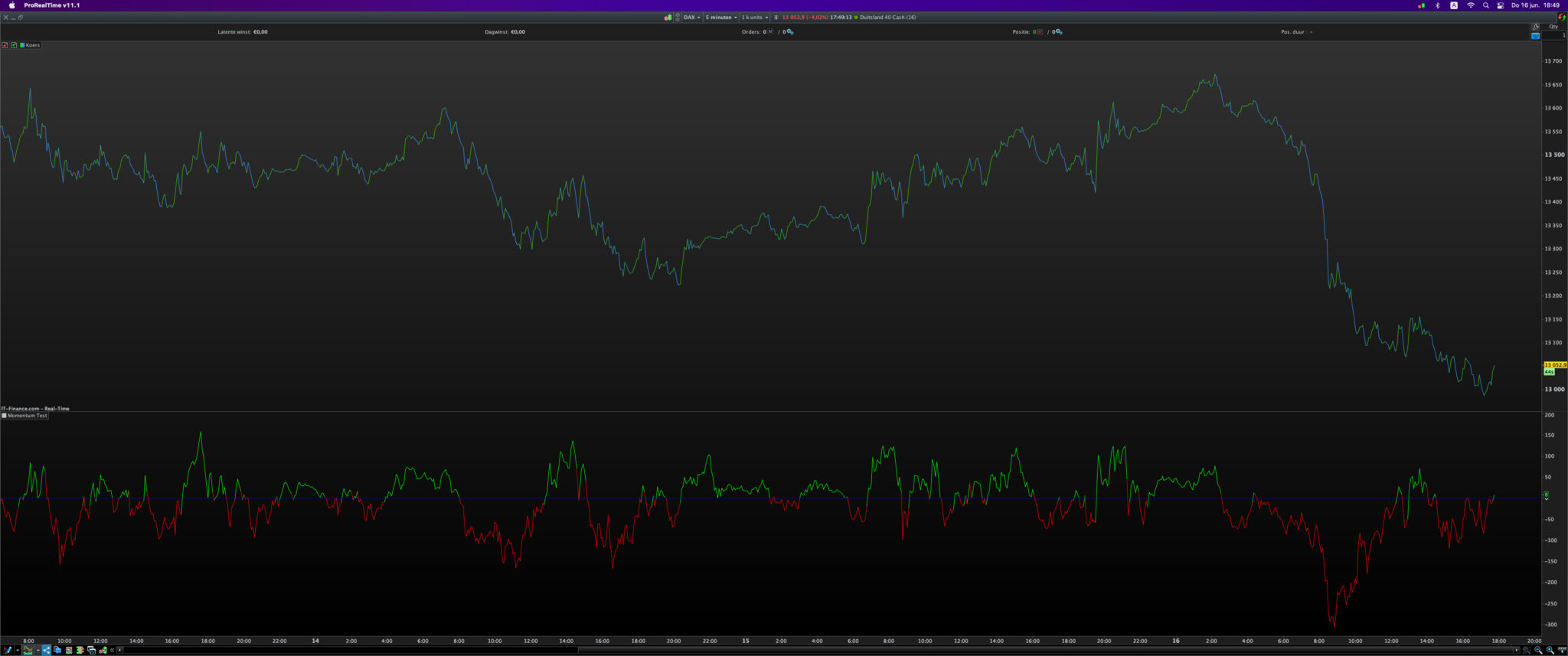Toggle the Momentum Test indicator label box
Screen dimensions: 1568x656
[x=4, y=416]
